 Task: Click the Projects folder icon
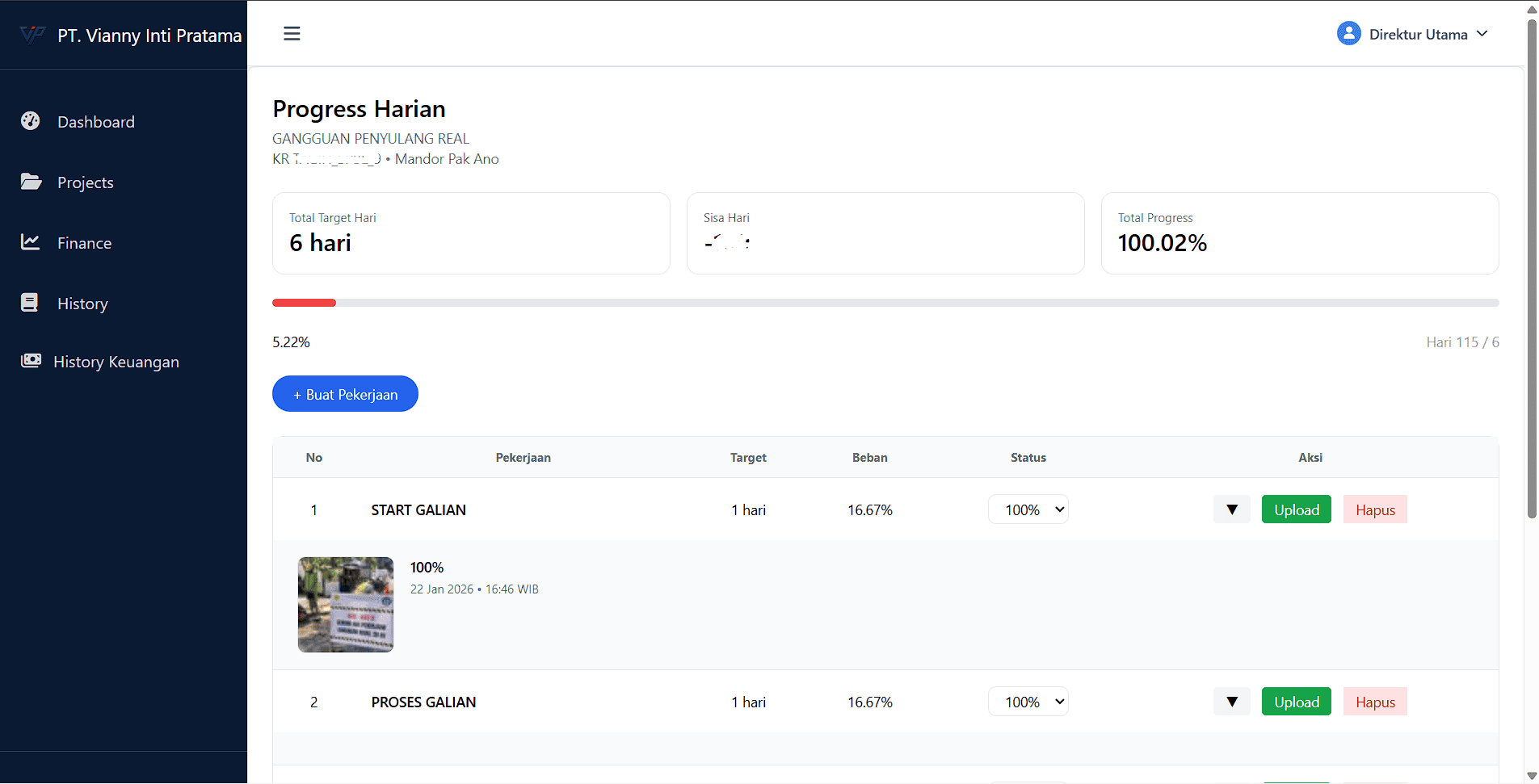point(31,182)
